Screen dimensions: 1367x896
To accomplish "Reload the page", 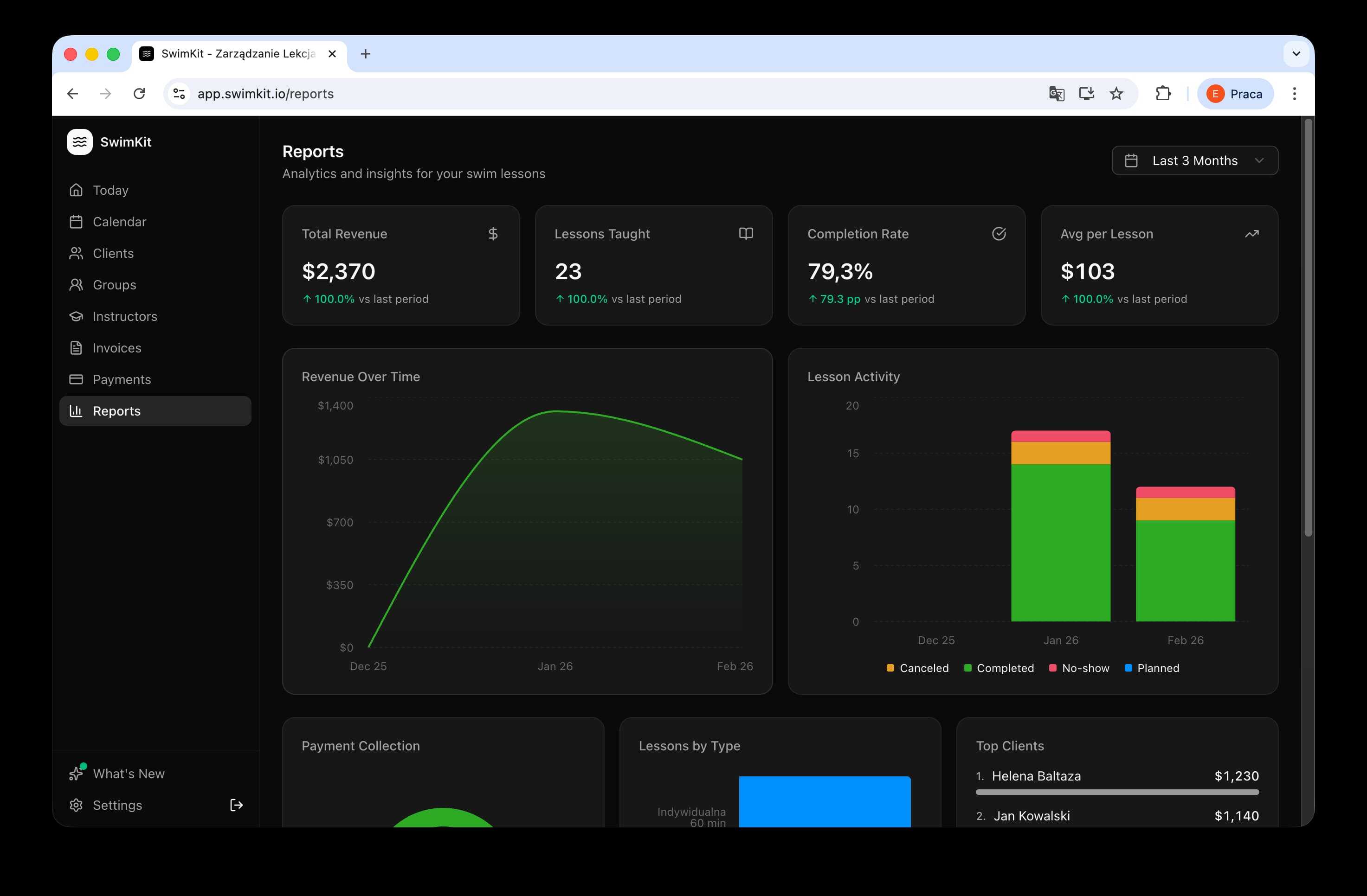I will click(x=139, y=94).
